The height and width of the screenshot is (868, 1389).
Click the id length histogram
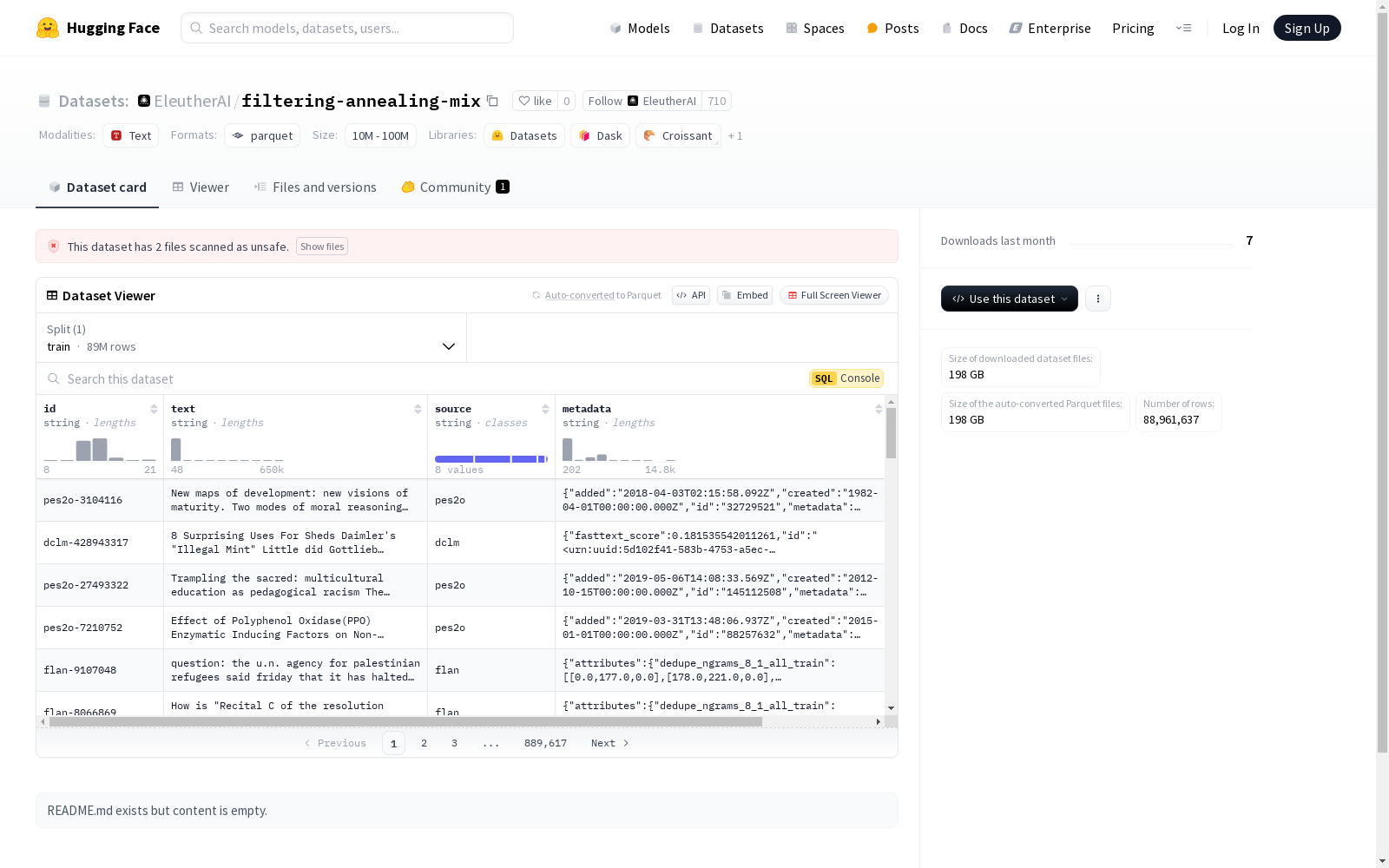(100, 450)
